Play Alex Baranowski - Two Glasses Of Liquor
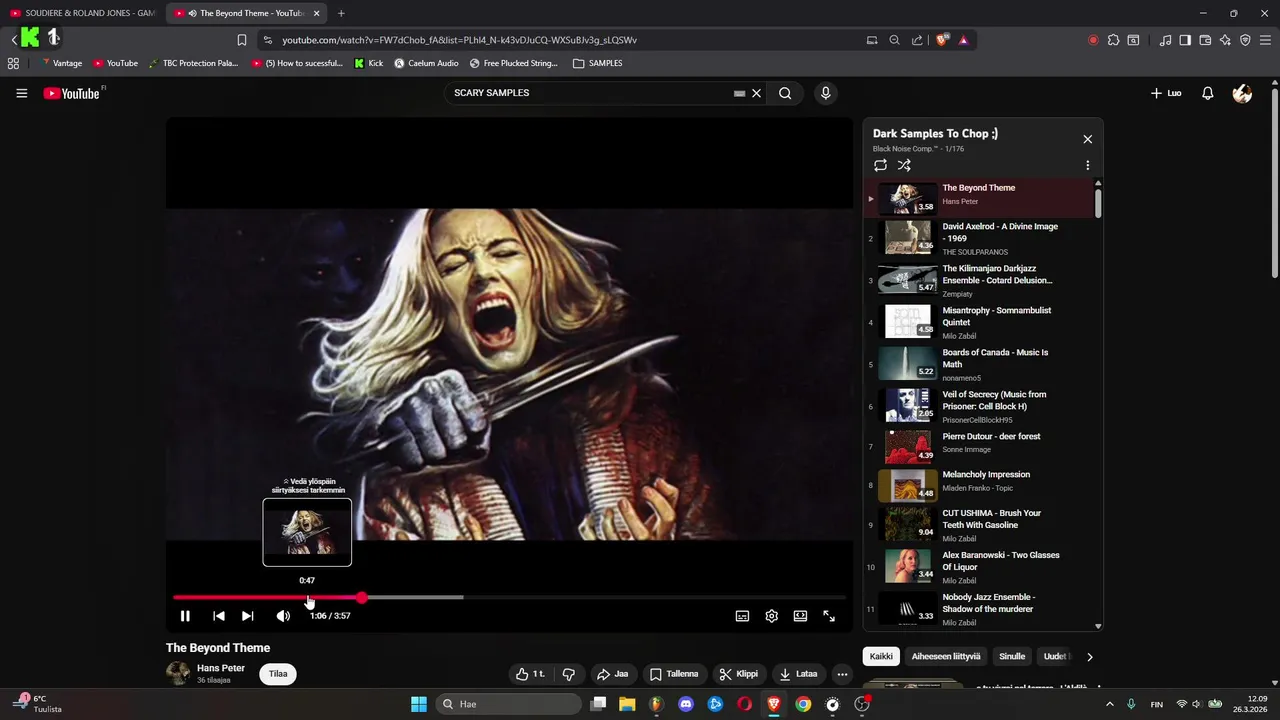This screenshot has width=1280, height=720. click(980, 566)
